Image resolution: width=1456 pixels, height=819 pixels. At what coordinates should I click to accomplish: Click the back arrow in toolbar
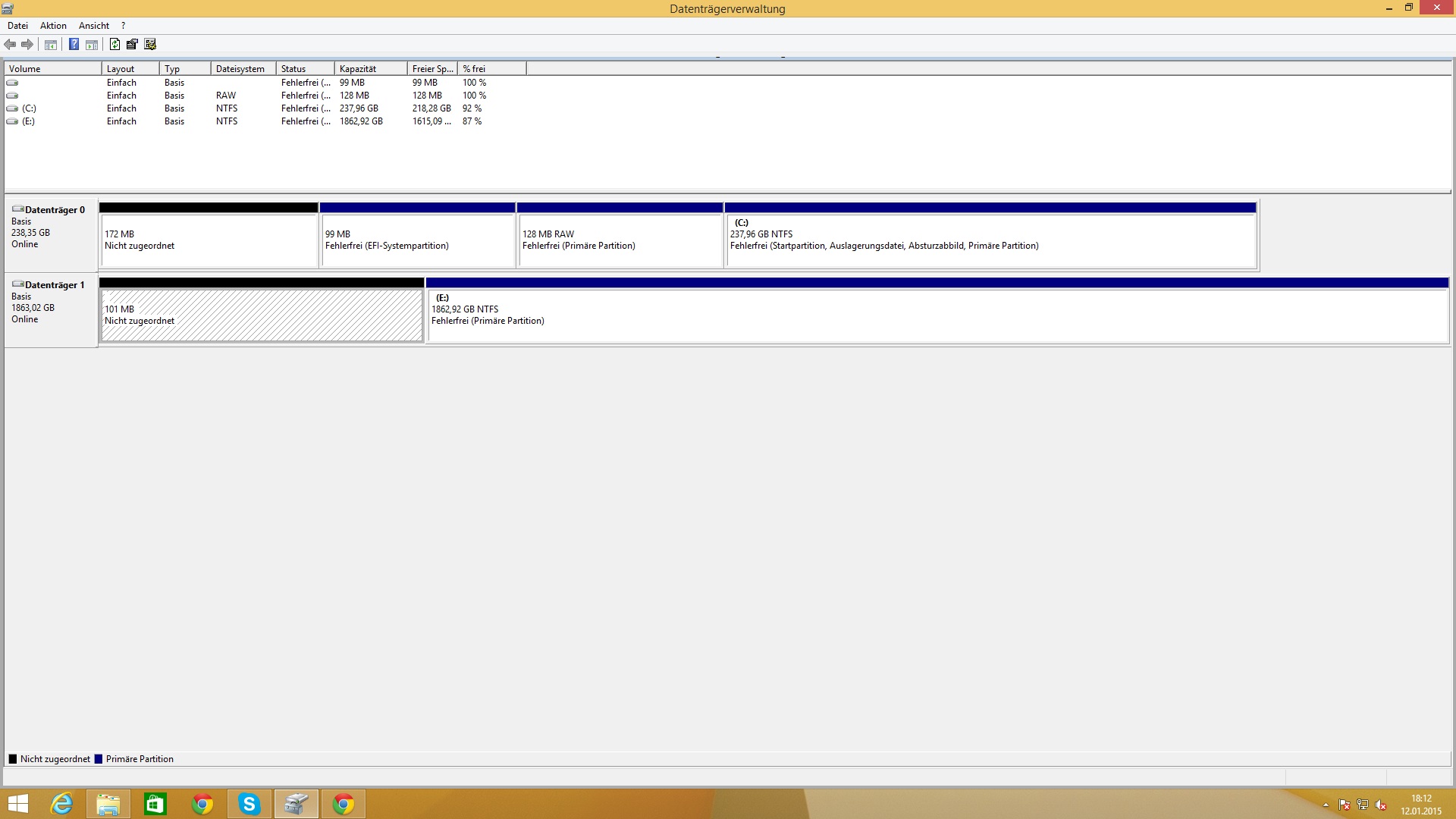click(10, 44)
